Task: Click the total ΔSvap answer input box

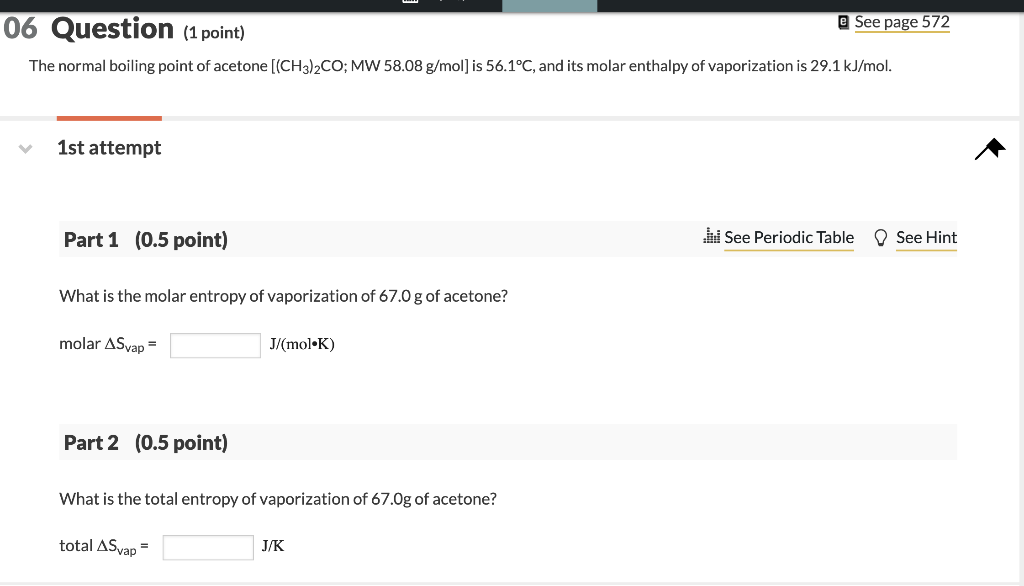Action: [208, 547]
